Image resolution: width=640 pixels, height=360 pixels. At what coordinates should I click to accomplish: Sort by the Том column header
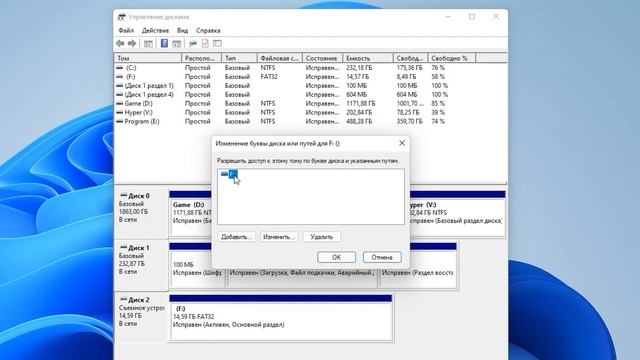[x=148, y=58]
